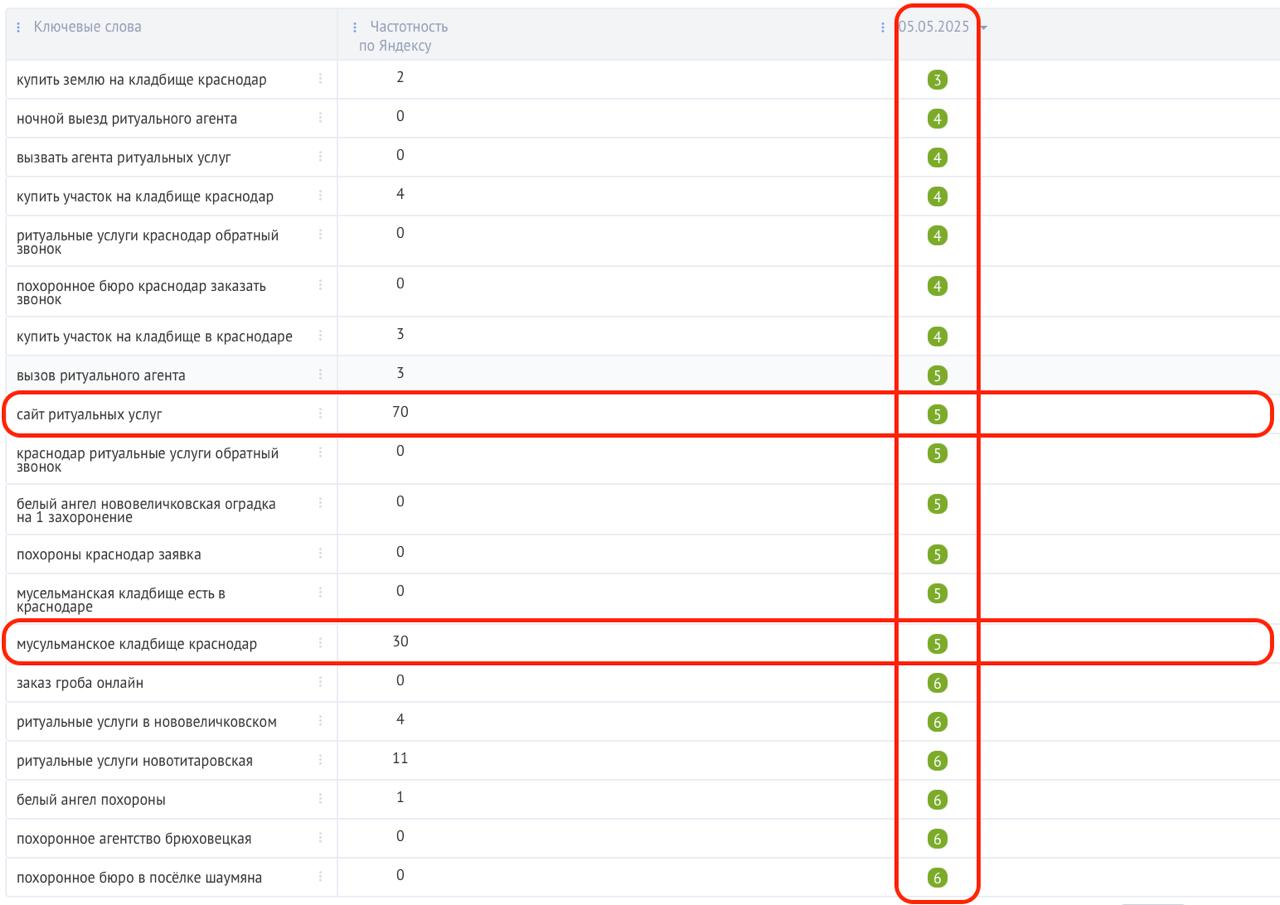
Task: Open options for "мусульманское кладбище краснодар" row
Action: click(320, 643)
